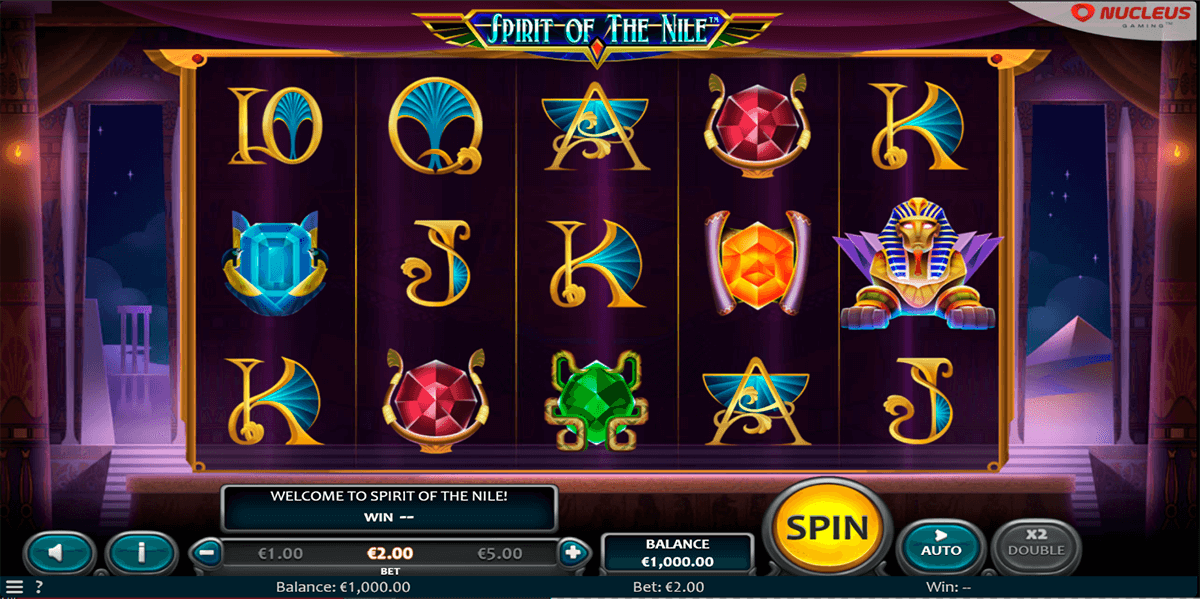Click the BALANCE €1,000.00 display panel
This screenshot has height=599, width=1200.
(x=677, y=553)
